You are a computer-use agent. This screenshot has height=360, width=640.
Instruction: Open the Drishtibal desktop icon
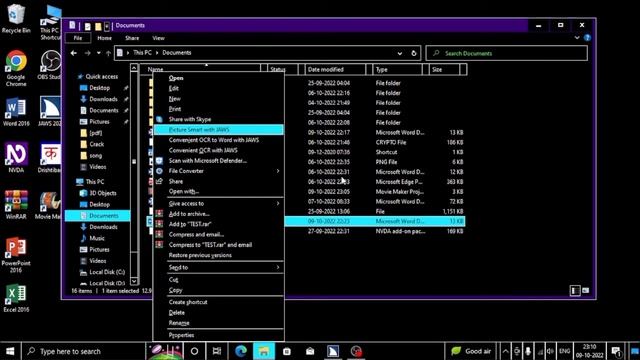[x=50, y=158]
